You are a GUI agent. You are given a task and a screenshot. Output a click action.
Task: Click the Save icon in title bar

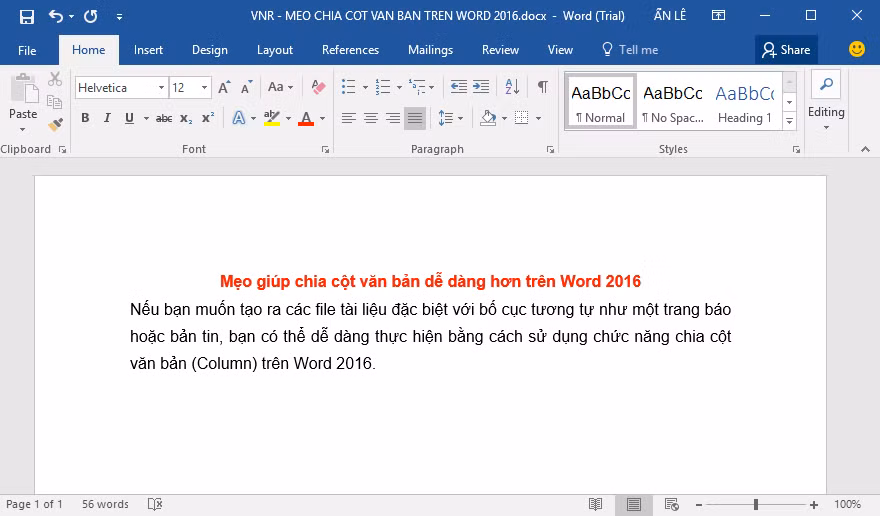26,16
